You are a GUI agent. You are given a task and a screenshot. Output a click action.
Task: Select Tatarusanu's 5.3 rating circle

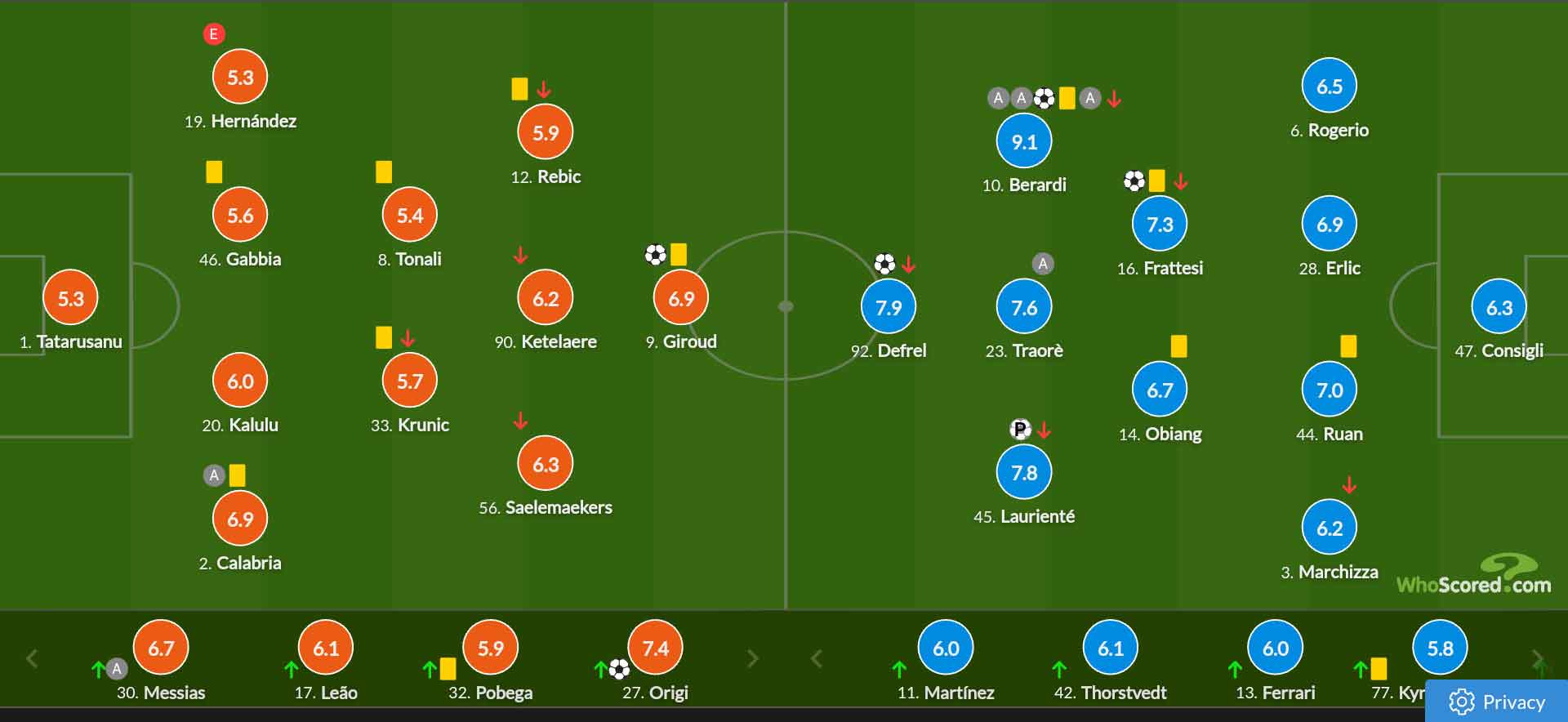coord(70,298)
